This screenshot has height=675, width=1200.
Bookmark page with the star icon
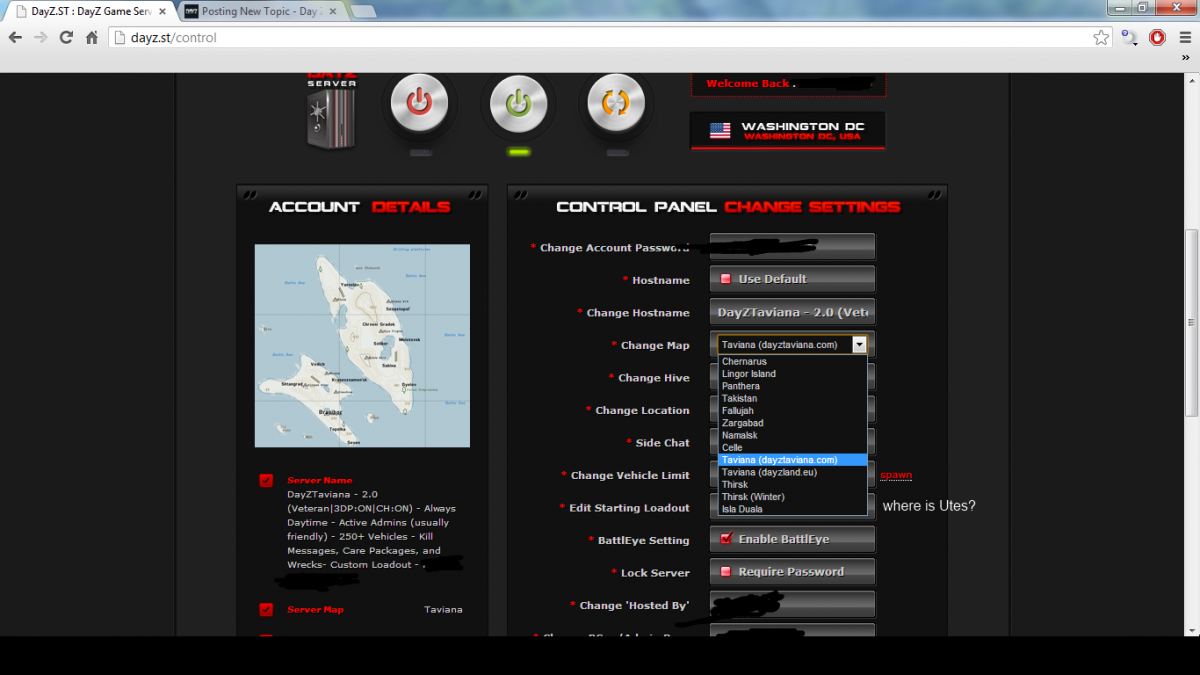click(x=1101, y=38)
